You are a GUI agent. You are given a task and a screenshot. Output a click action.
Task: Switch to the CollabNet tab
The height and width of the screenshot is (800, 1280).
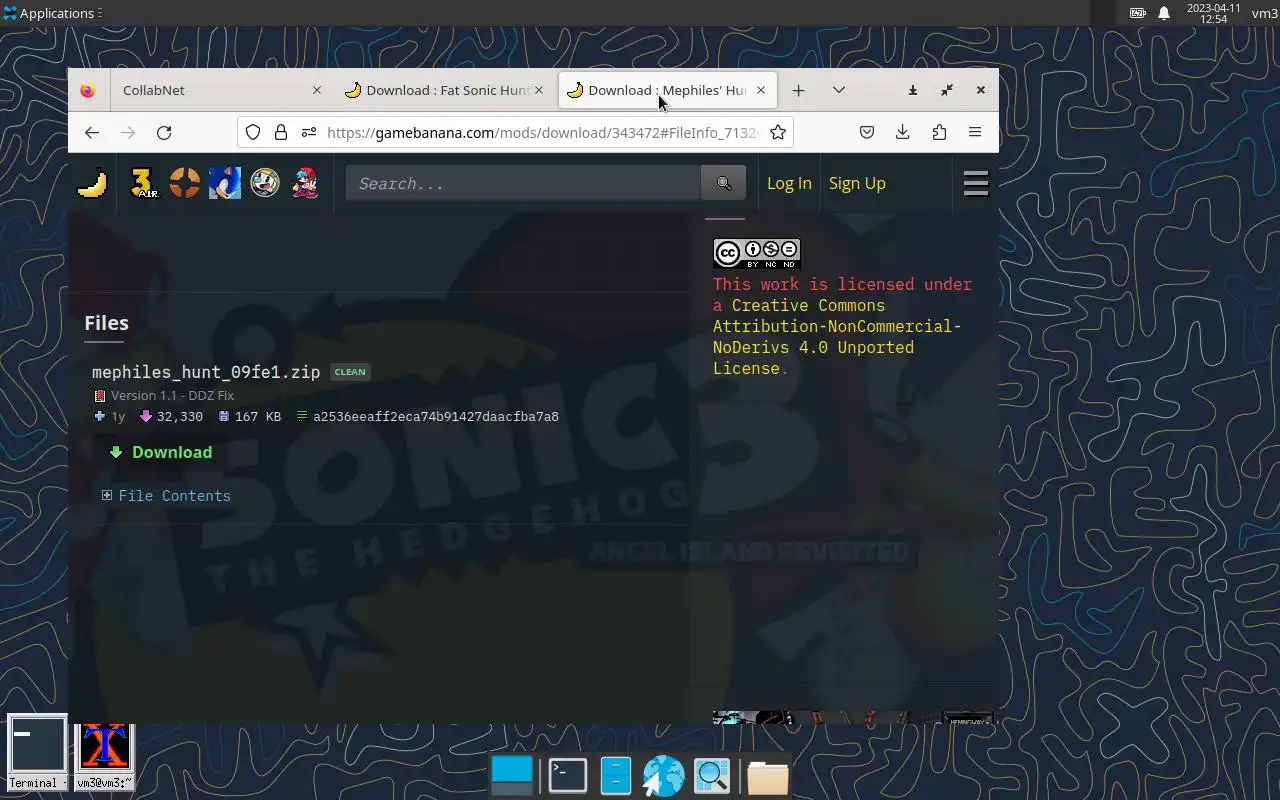pyautogui.click(x=218, y=90)
